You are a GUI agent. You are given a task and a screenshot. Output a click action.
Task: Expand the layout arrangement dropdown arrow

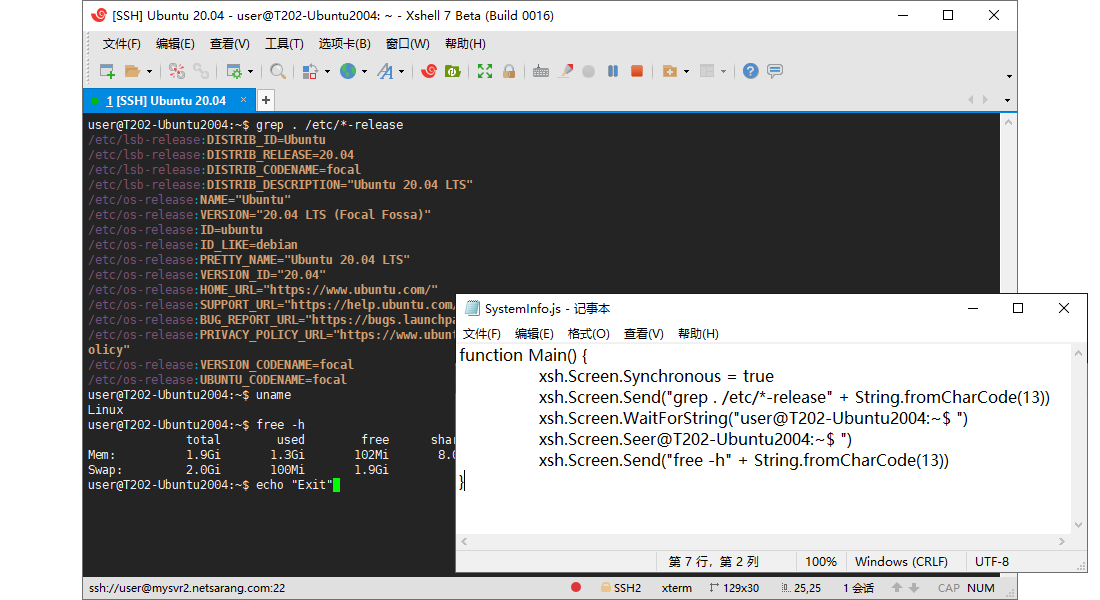[x=723, y=72]
